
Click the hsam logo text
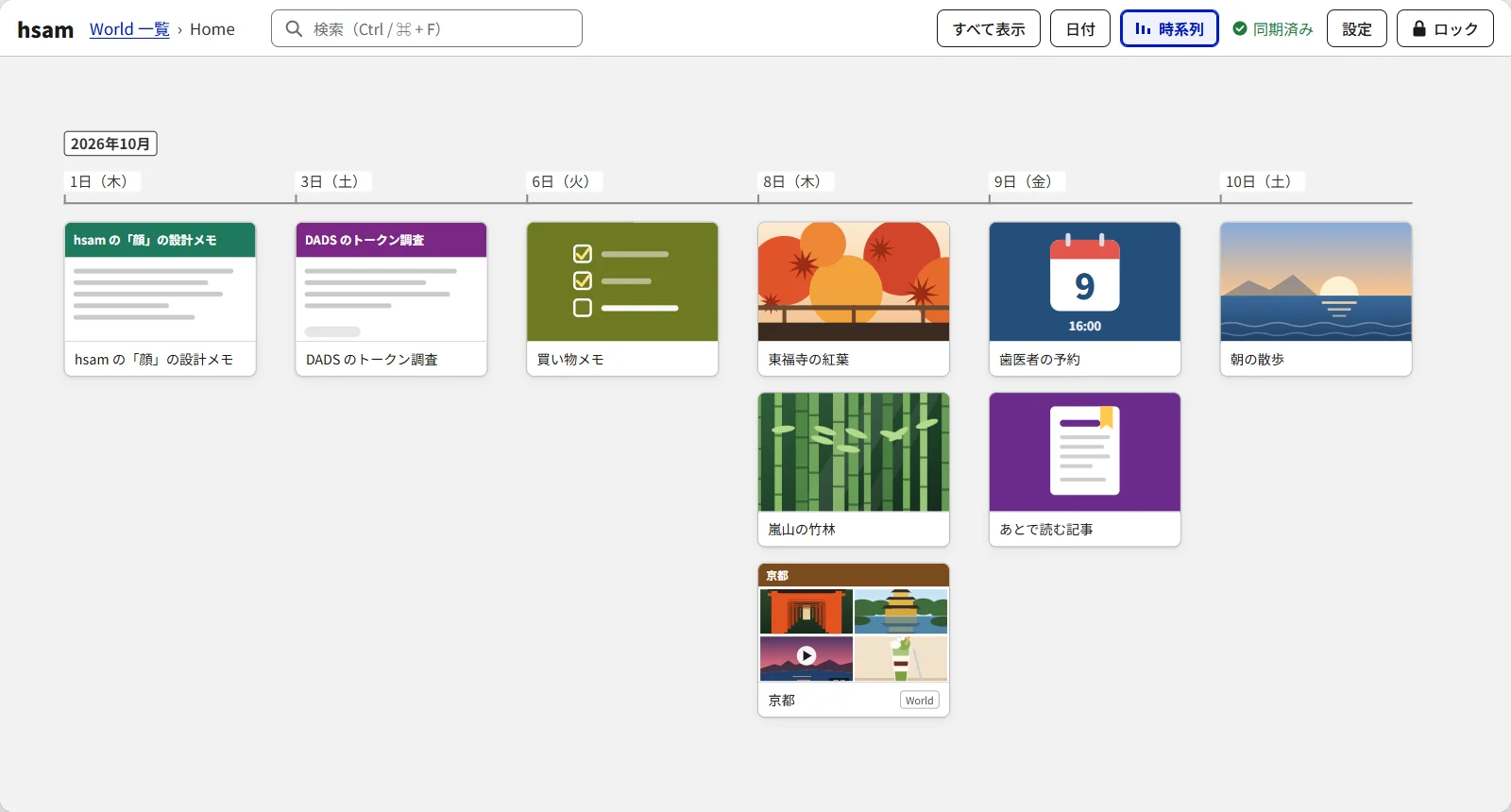pos(45,29)
